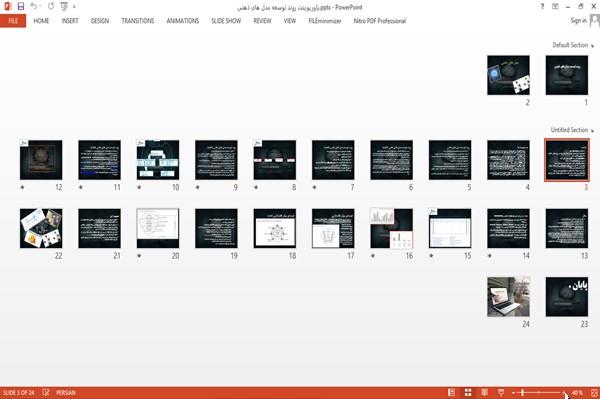The width and height of the screenshot is (600, 399).
Task: Open Ribbon Display Options icon
Action: click(555, 7)
